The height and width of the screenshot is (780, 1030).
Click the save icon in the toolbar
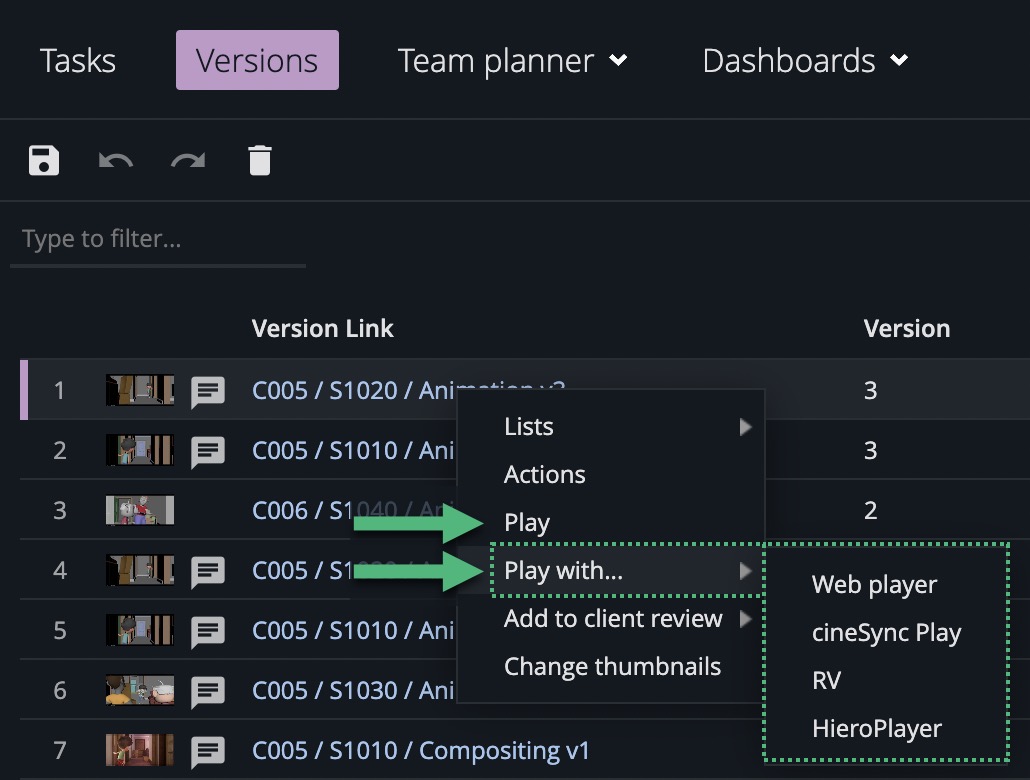44,159
